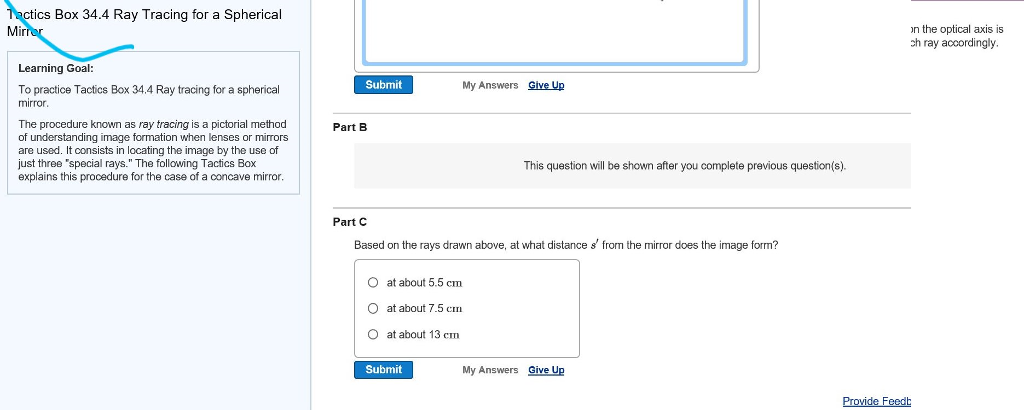Select the 'at about 5.5 cm' radio option
1024x410 pixels.
pyautogui.click(x=373, y=283)
